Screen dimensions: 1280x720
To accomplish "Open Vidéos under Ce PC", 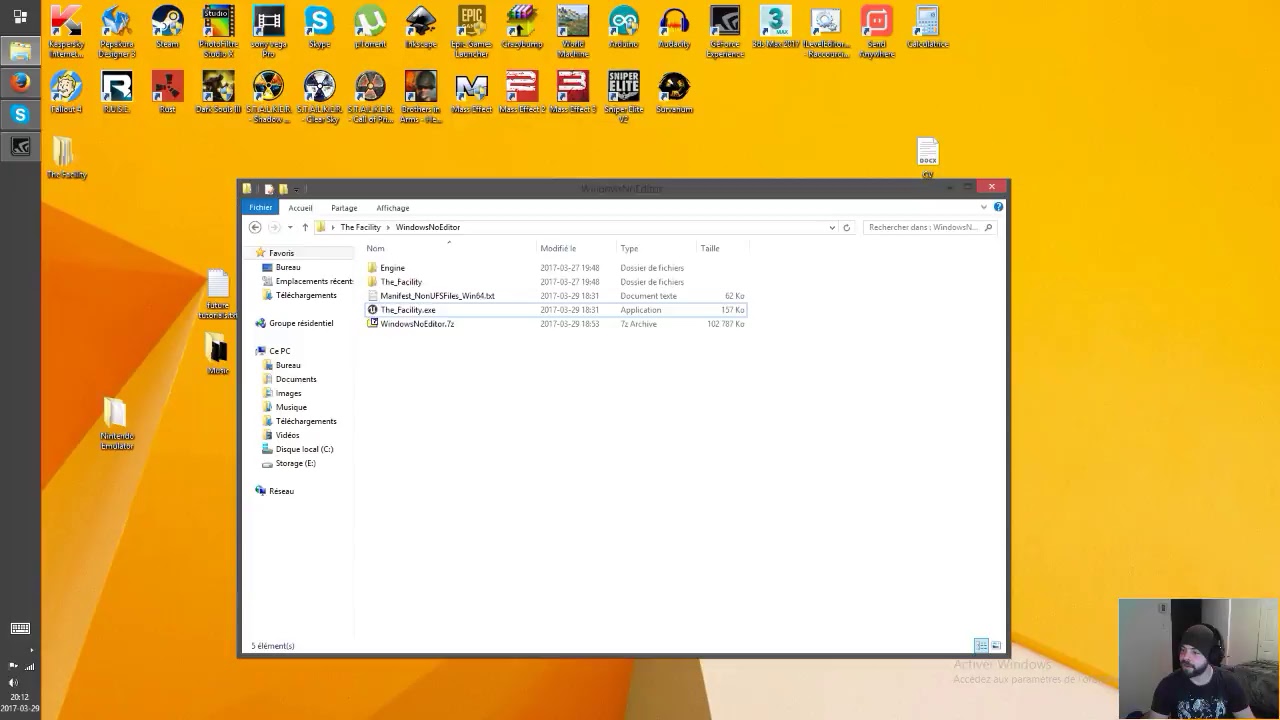I will [x=287, y=435].
